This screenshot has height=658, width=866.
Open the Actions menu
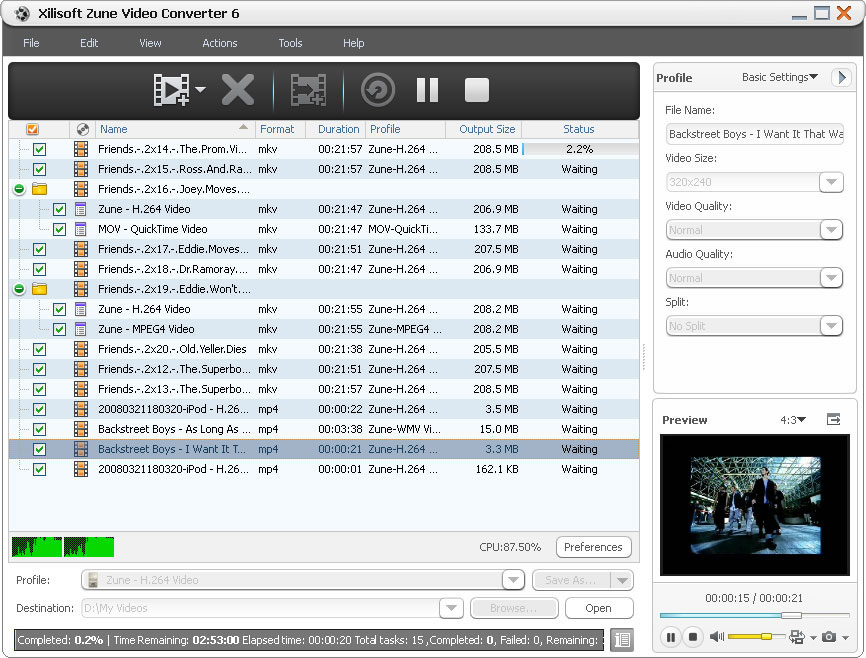tap(219, 43)
